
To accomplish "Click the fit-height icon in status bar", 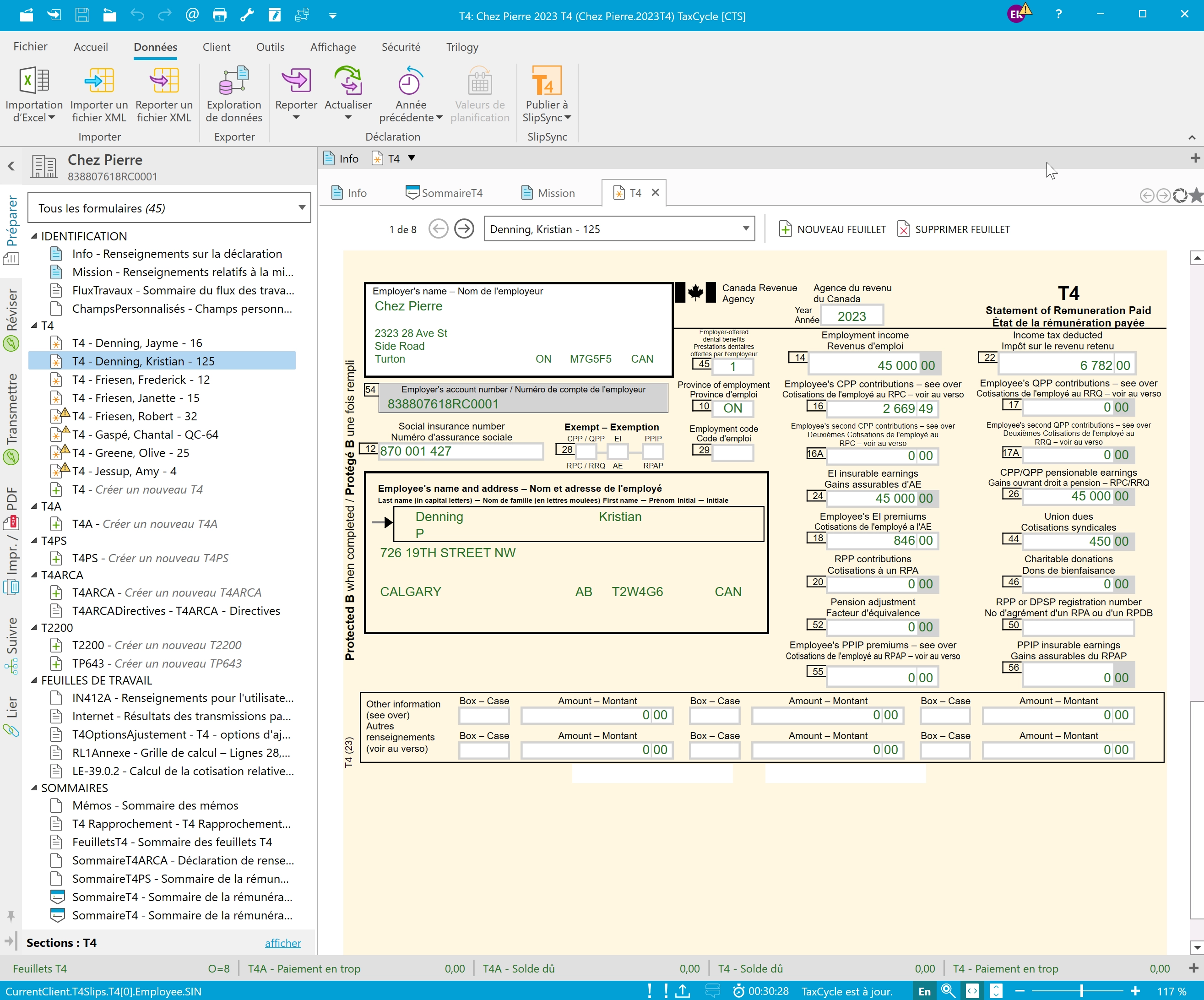I will pos(997,991).
